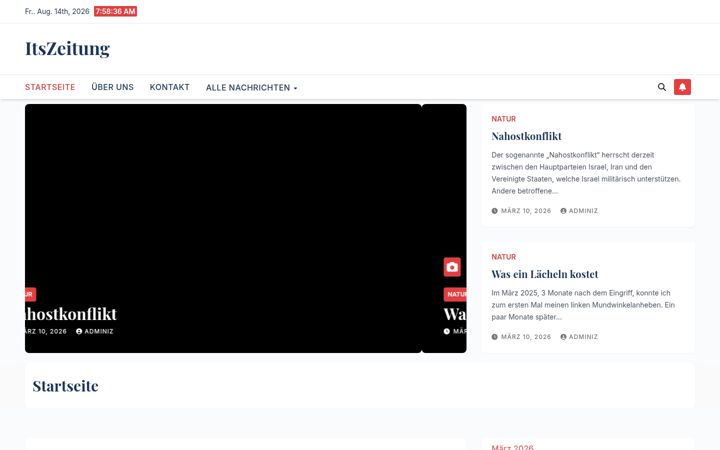Click ADMINIZ author in Was ein Lächeln kostet card
Screen dimensions: 720x450
coord(583,337)
